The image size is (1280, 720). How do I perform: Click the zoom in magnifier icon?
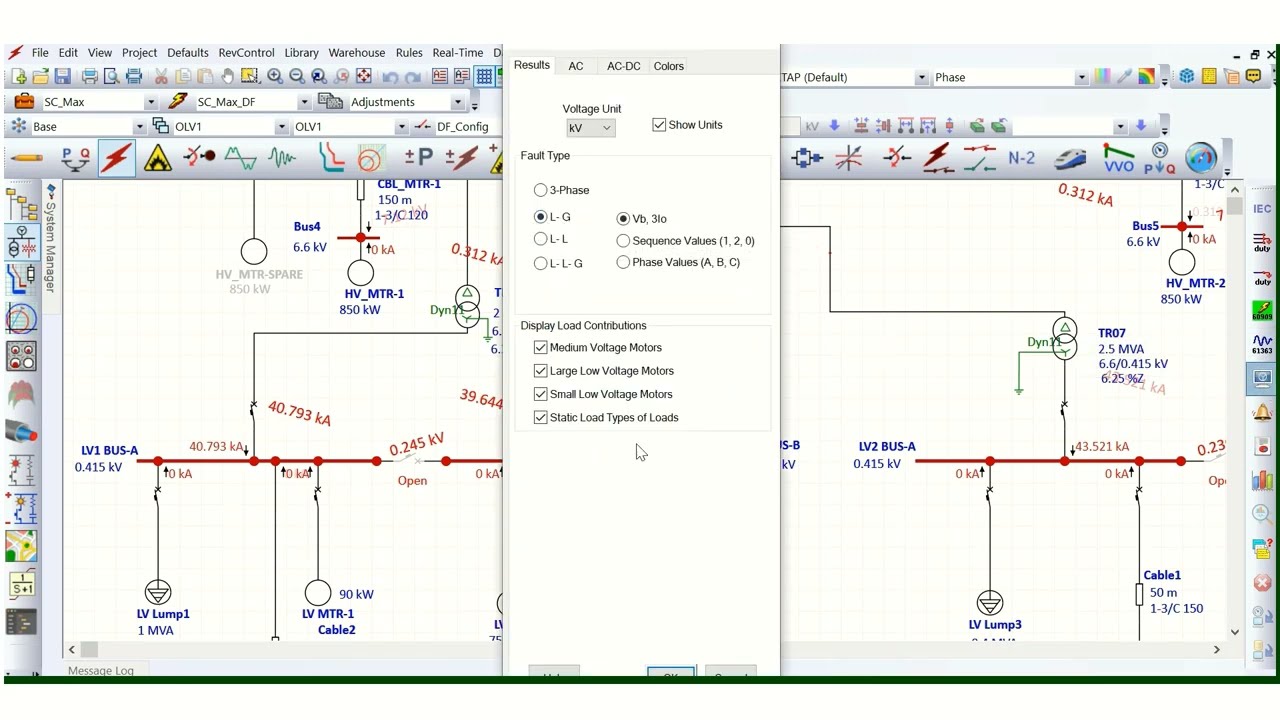click(275, 77)
